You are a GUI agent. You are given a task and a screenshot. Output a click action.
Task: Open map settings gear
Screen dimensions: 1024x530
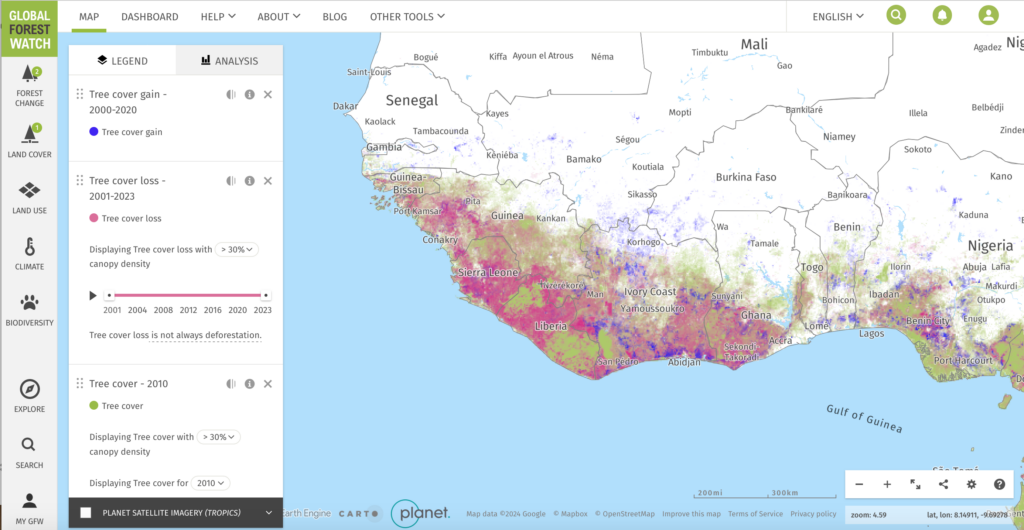tap(971, 484)
